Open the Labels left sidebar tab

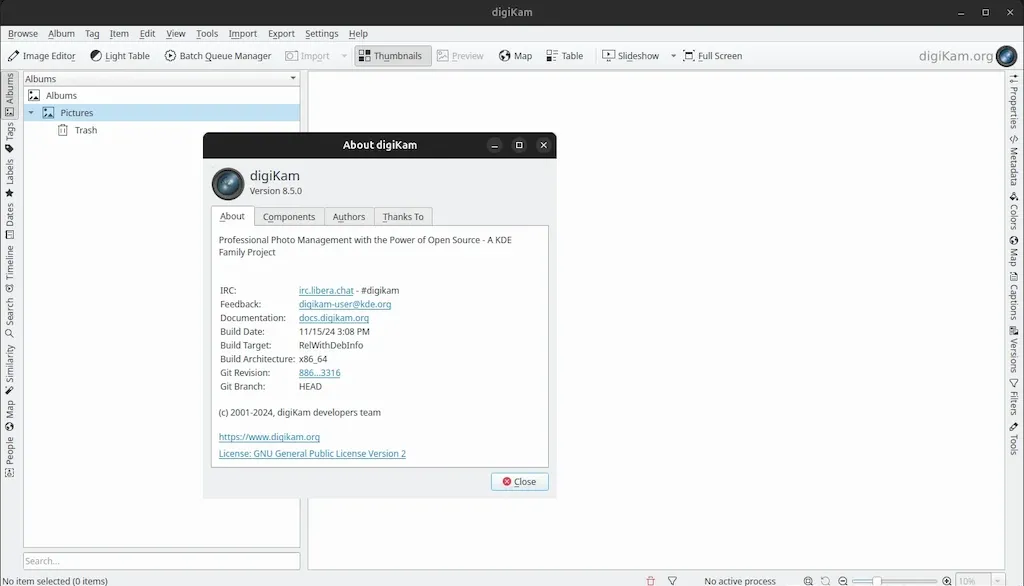(x=9, y=178)
